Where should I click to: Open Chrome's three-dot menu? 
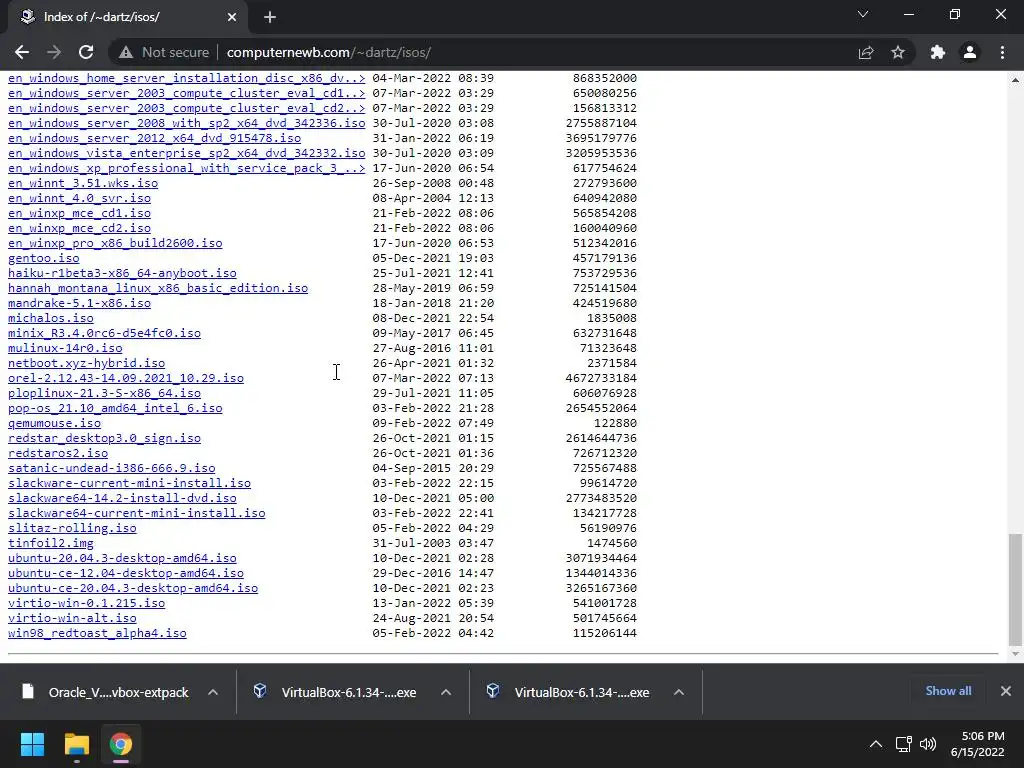1002,52
